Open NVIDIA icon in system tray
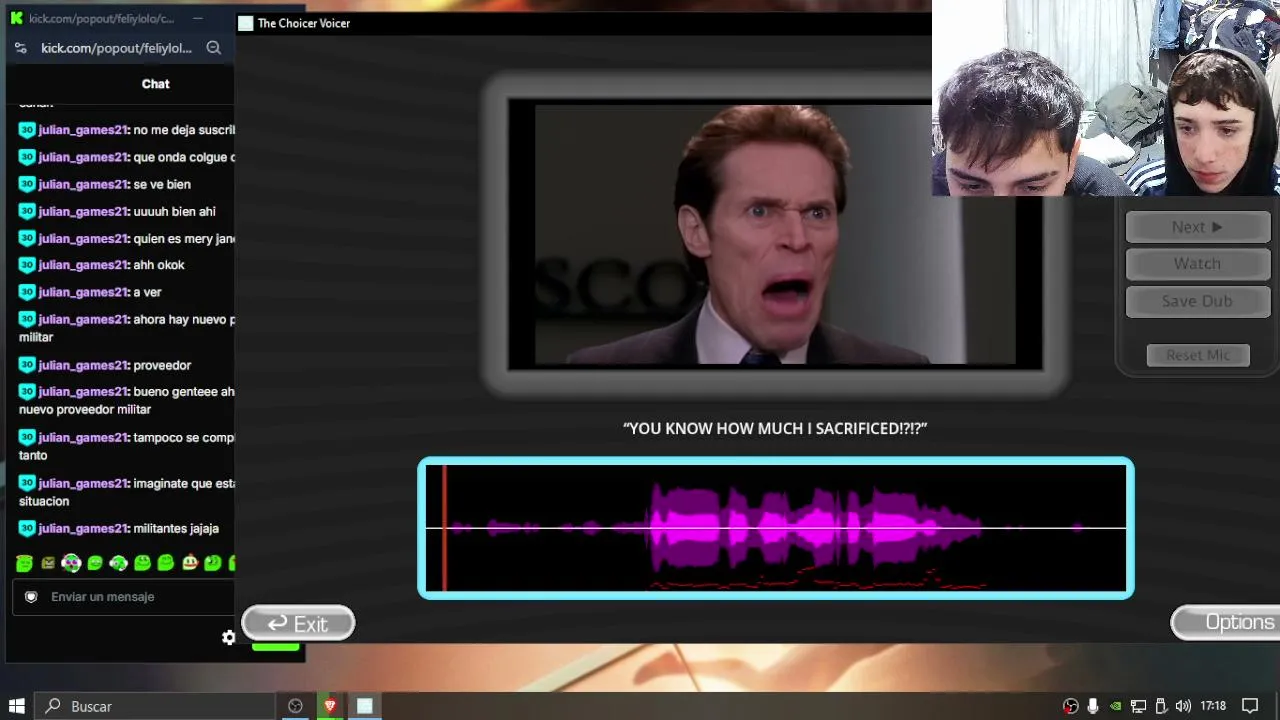Screen dimensions: 1280x720 pyautogui.click(x=1116, y=706)
